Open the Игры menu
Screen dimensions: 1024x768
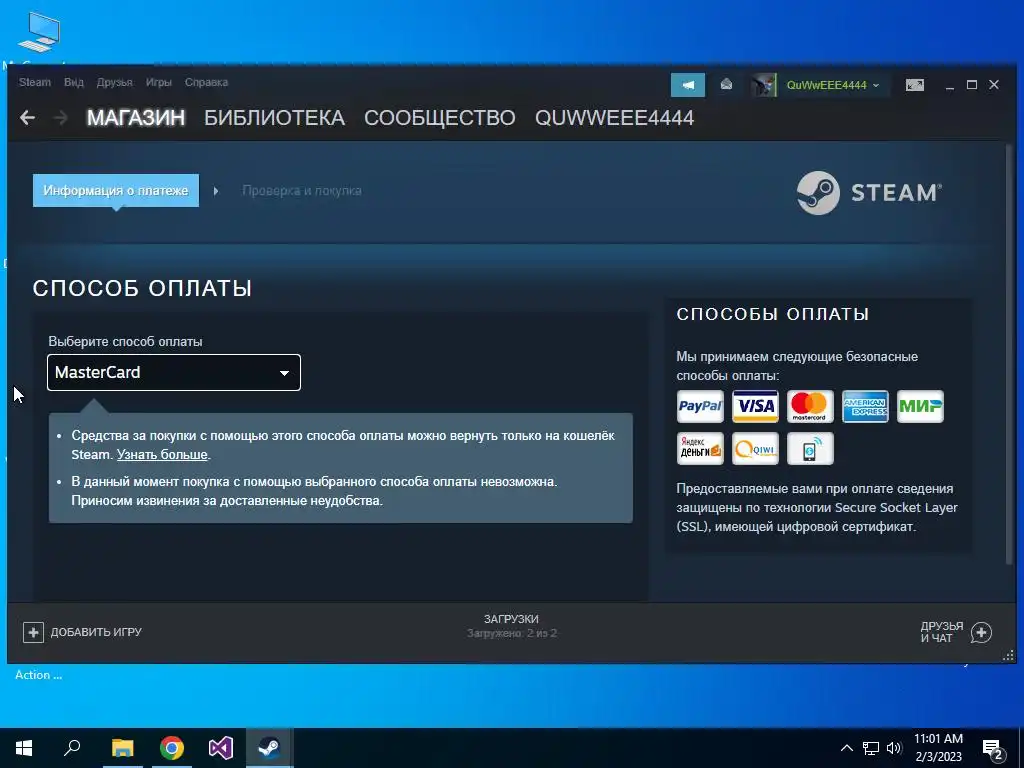pyautogui.click(x=159, y=82)
